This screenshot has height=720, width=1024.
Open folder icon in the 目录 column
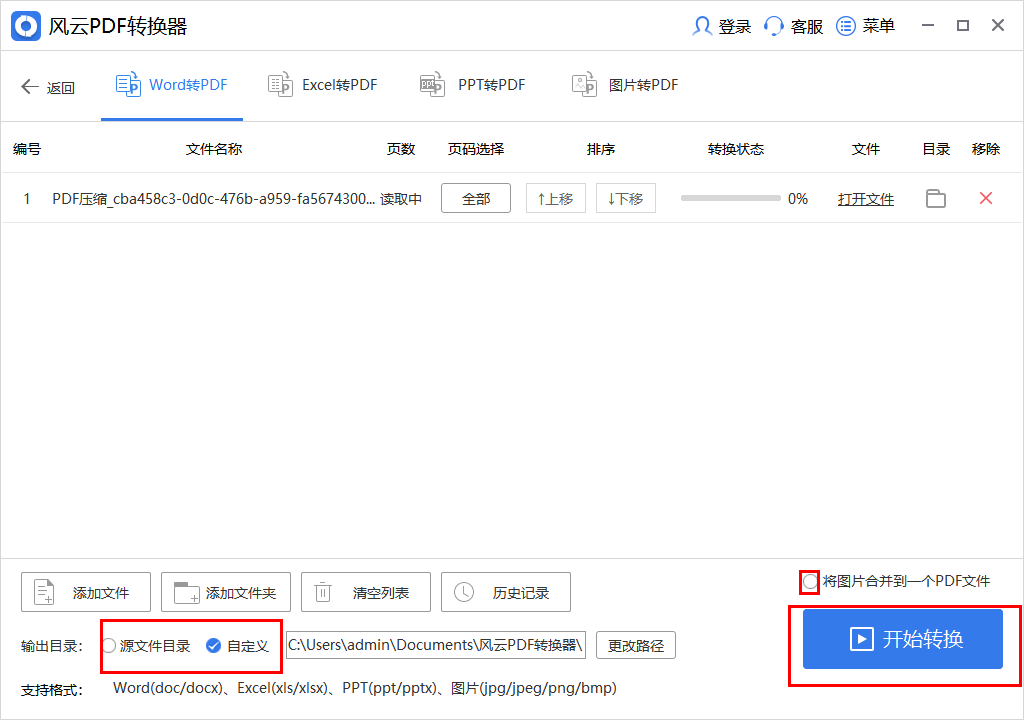(x=935, y=198)
